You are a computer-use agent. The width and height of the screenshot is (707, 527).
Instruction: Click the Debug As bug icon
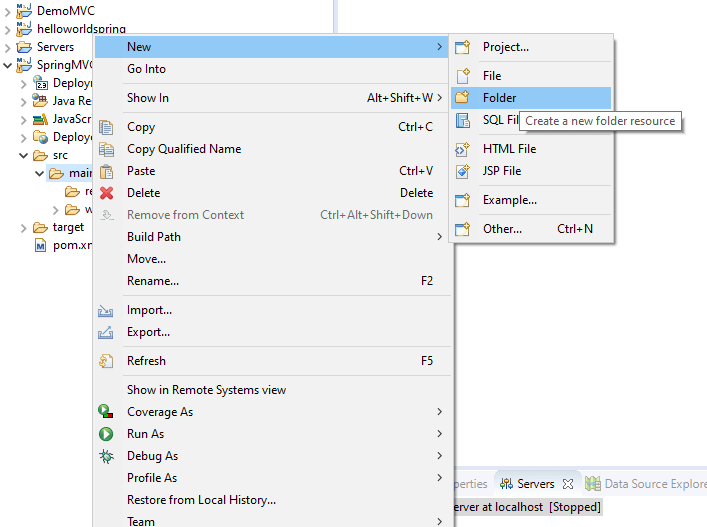coord(106,456)
